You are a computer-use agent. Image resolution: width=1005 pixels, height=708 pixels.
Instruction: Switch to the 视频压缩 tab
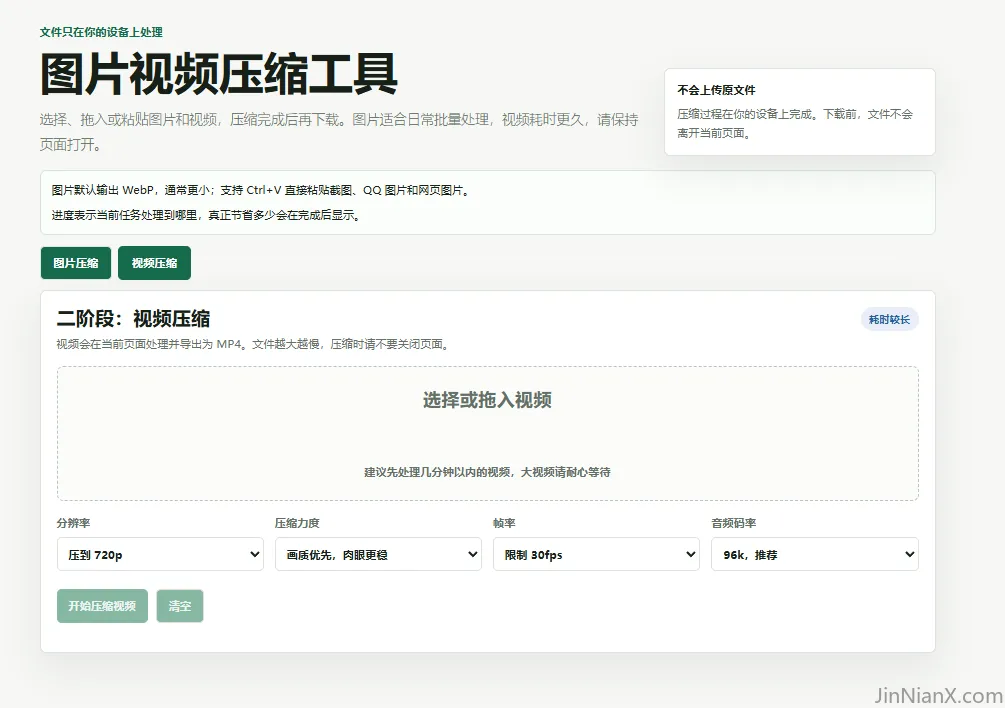(154, 263)
